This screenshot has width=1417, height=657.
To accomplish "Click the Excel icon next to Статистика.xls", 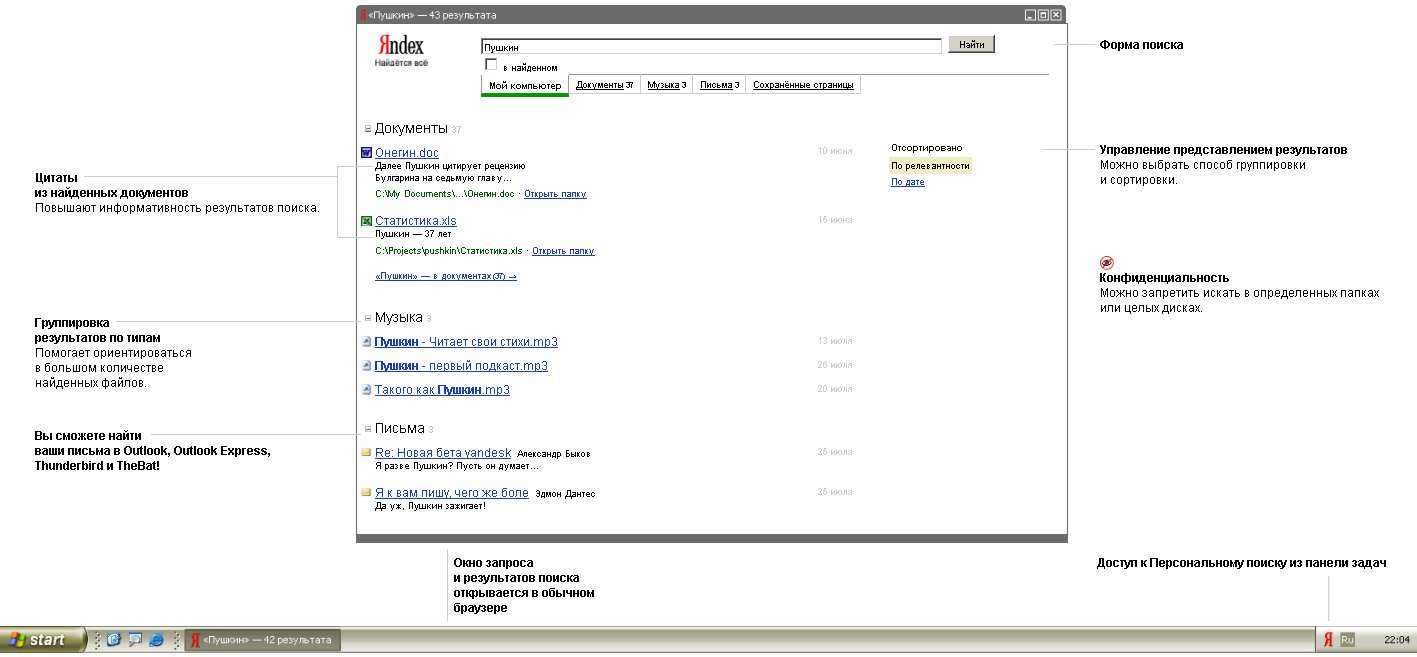I will coord(366,220).
